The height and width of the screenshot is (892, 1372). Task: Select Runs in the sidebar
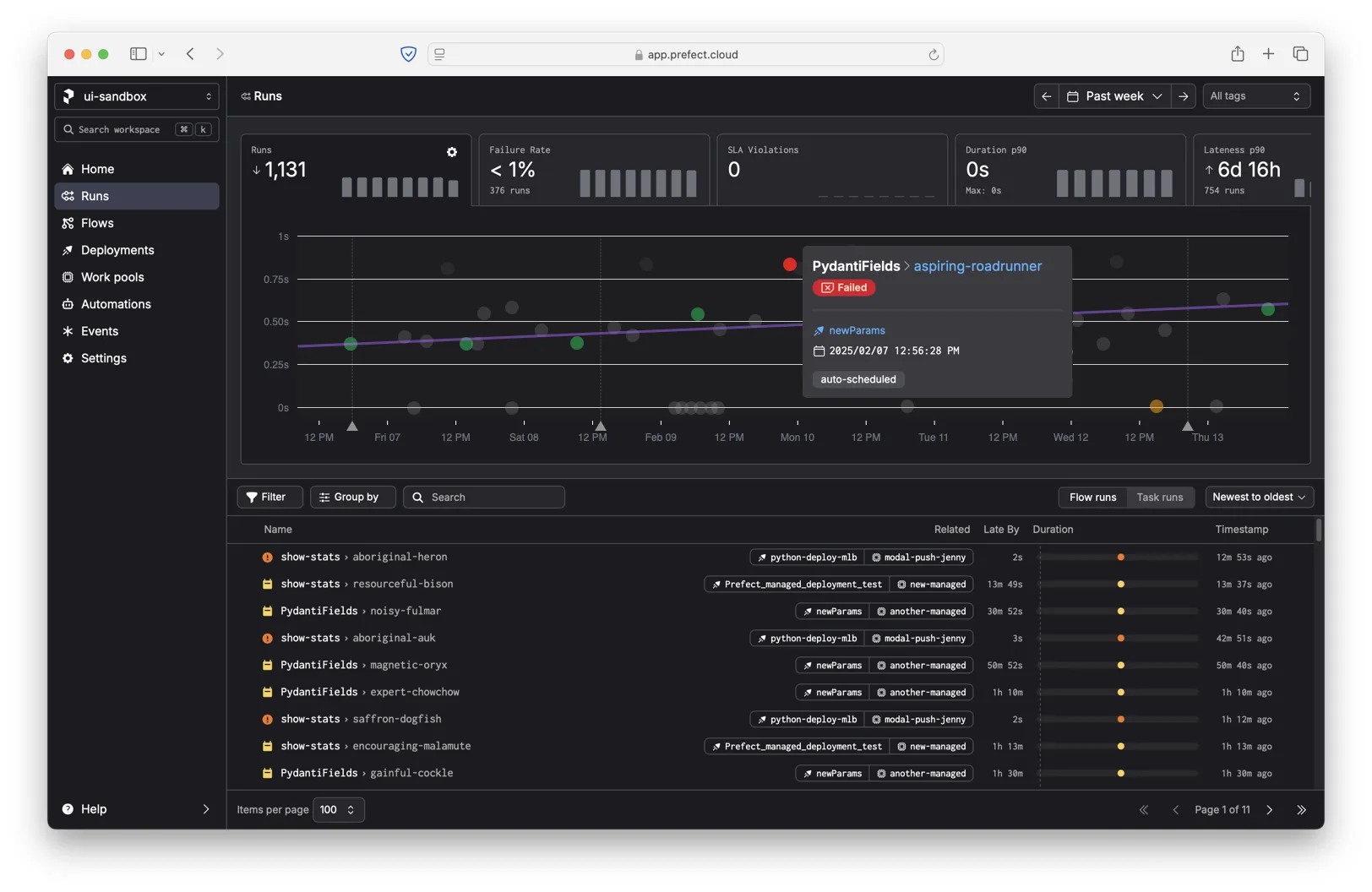(x=136, y=196)
